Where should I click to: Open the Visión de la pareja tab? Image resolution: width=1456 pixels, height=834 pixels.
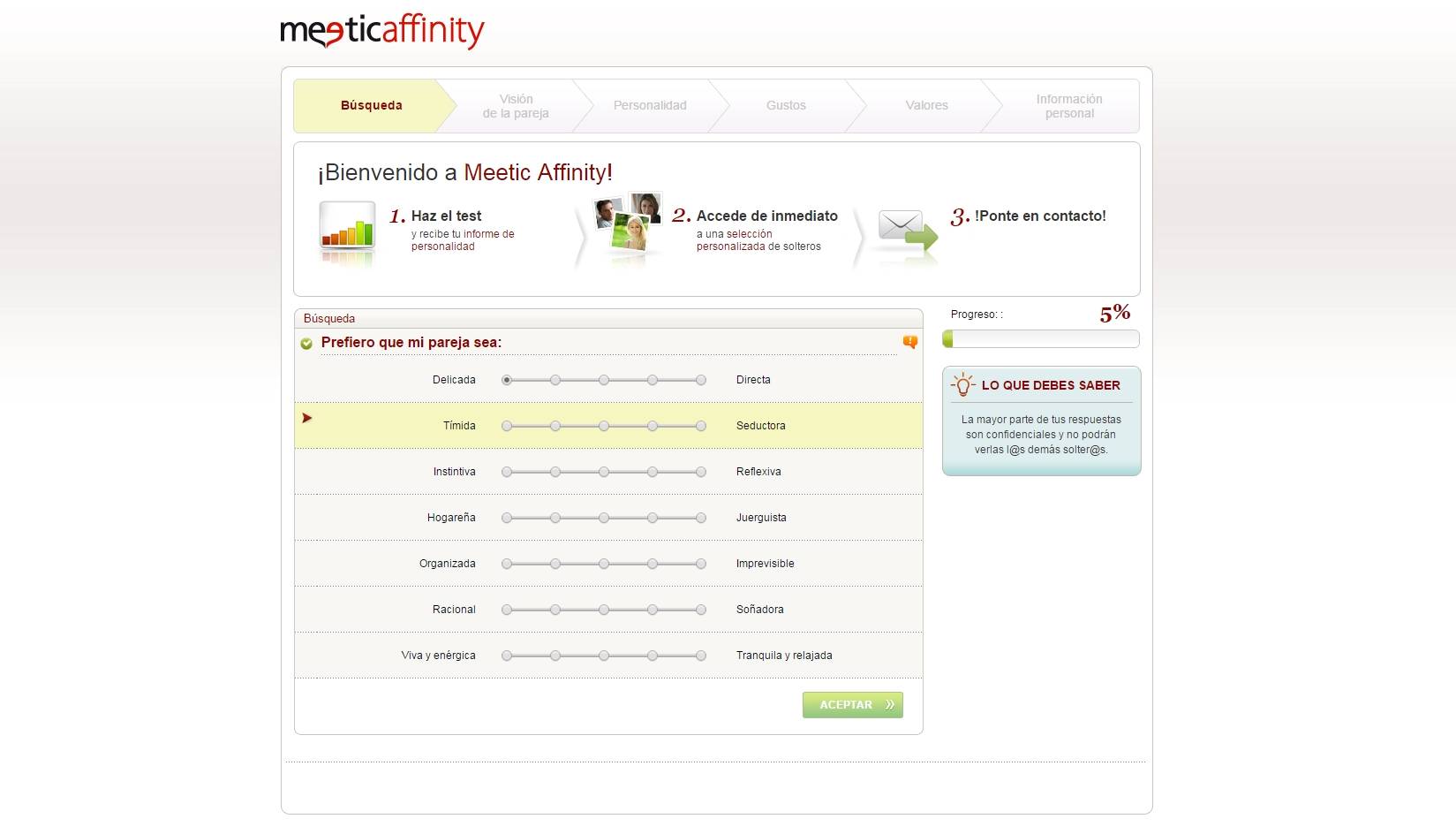click(x=516, y=106)
